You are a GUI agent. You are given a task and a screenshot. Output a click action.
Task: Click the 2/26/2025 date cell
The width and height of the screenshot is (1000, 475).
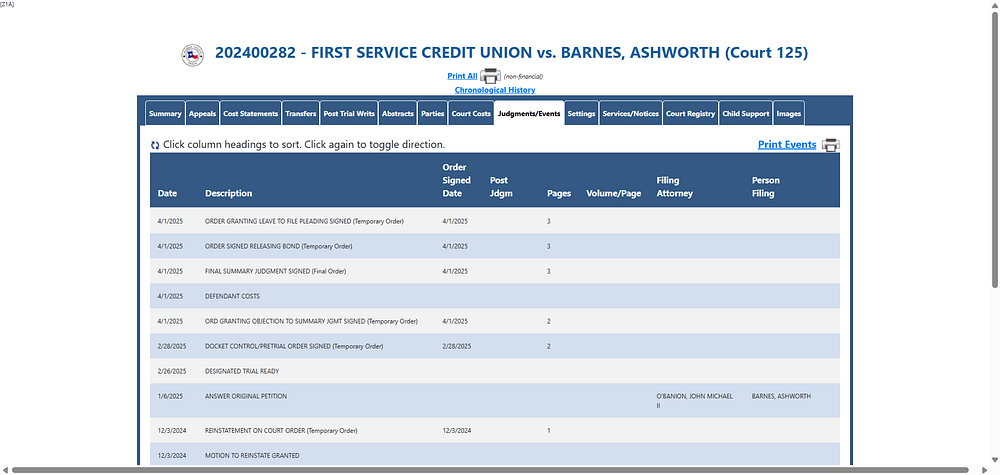click(172, 371)
